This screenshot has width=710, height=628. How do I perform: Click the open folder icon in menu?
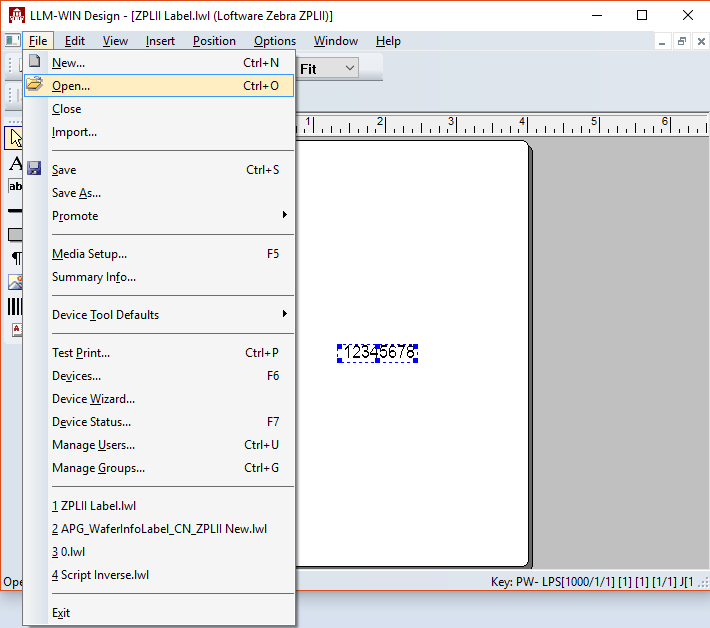click(34, 84)
